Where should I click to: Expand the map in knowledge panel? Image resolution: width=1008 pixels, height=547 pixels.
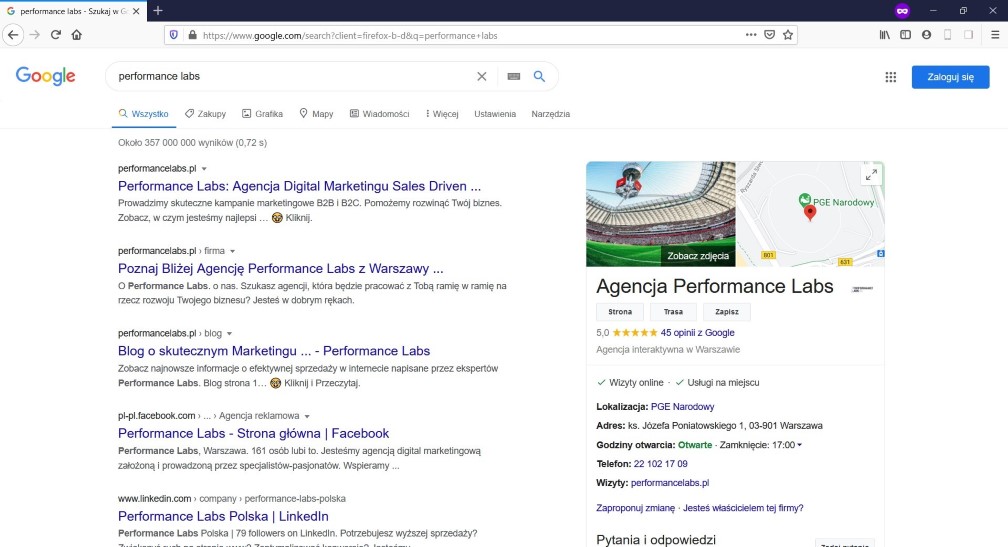coord(871,175)
